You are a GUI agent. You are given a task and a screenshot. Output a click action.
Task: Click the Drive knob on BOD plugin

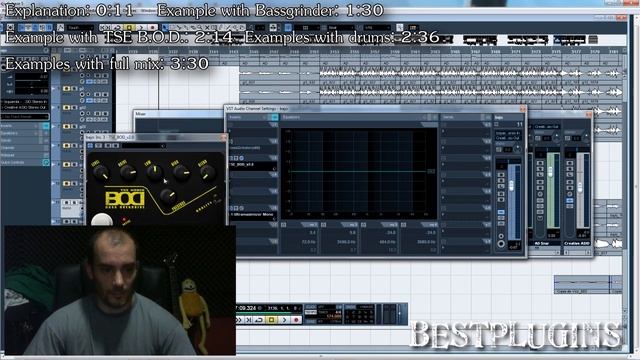click(128, 173)
